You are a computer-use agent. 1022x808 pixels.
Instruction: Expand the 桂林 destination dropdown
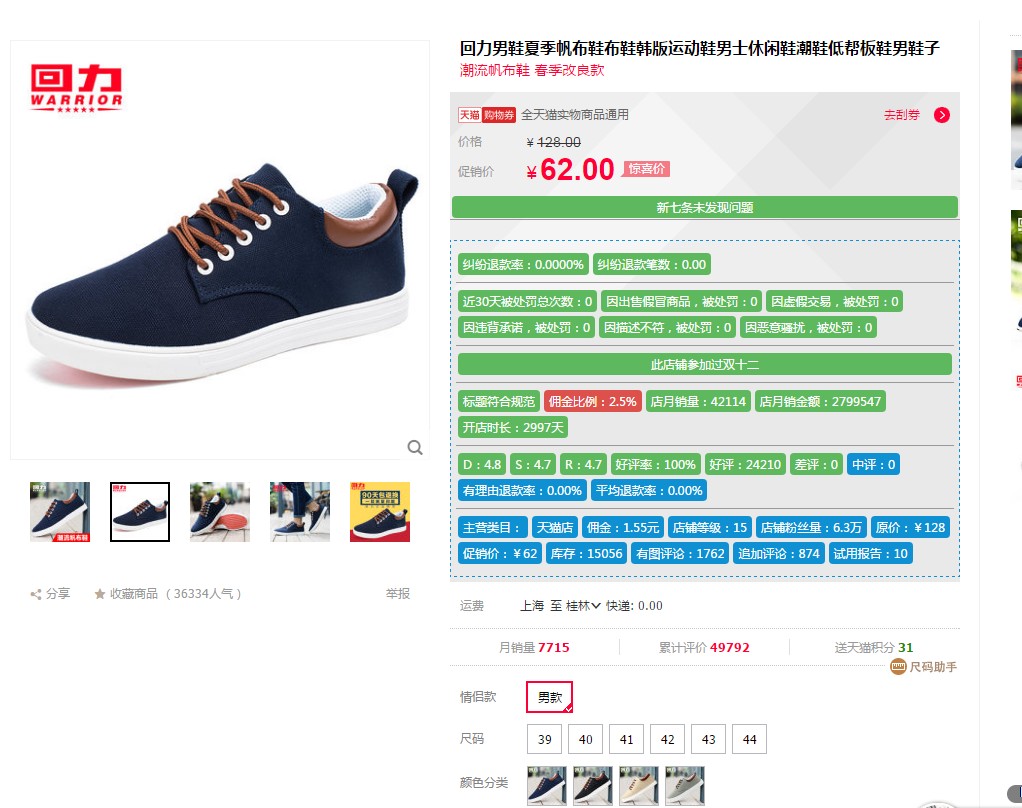(x=583, y=606)
